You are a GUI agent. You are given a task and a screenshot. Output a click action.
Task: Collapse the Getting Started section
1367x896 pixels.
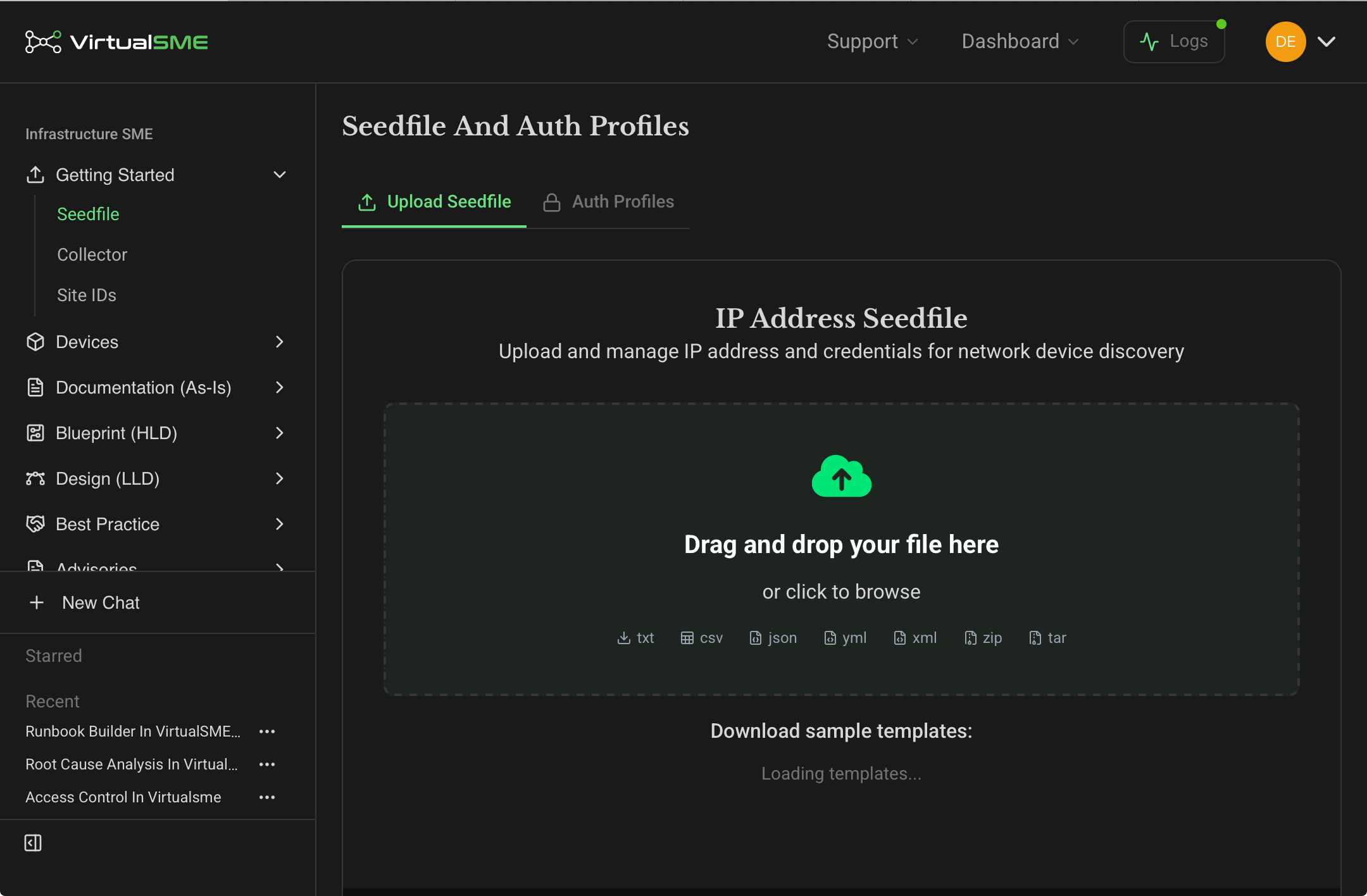(x=280, y=175)
